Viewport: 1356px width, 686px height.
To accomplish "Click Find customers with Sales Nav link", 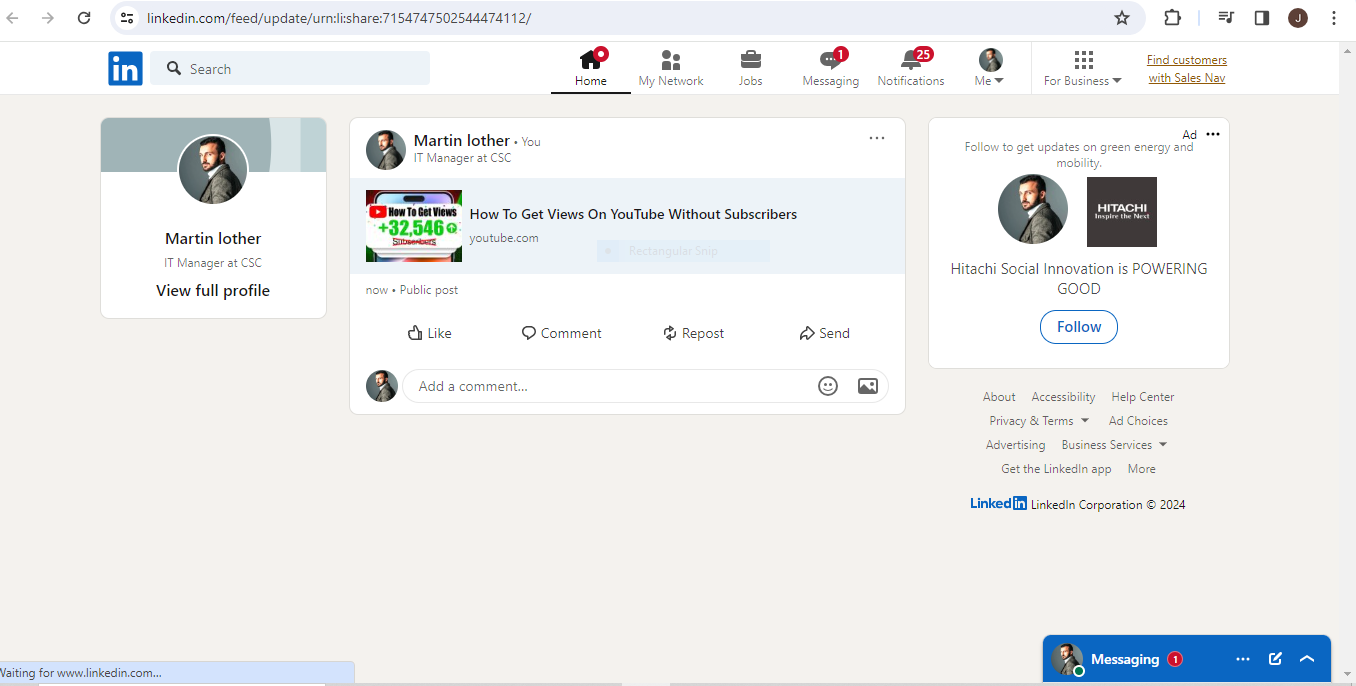I will point(1187,69).
